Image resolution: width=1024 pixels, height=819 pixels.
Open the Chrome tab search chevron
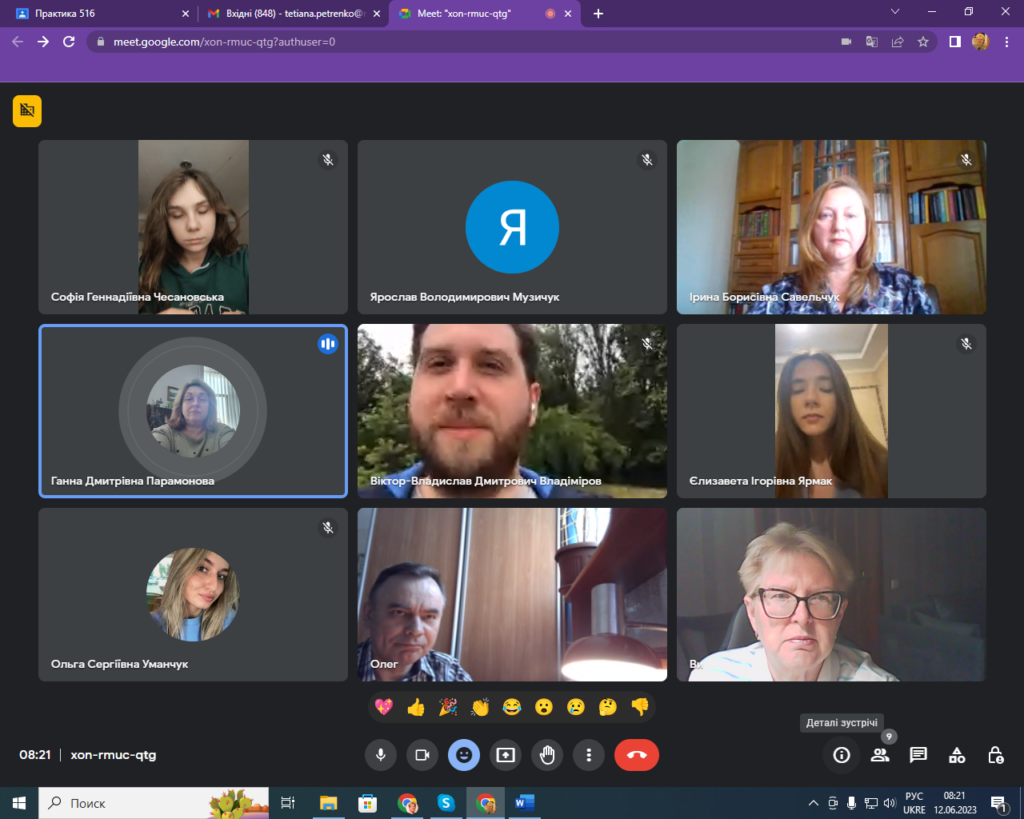point(895,12)
